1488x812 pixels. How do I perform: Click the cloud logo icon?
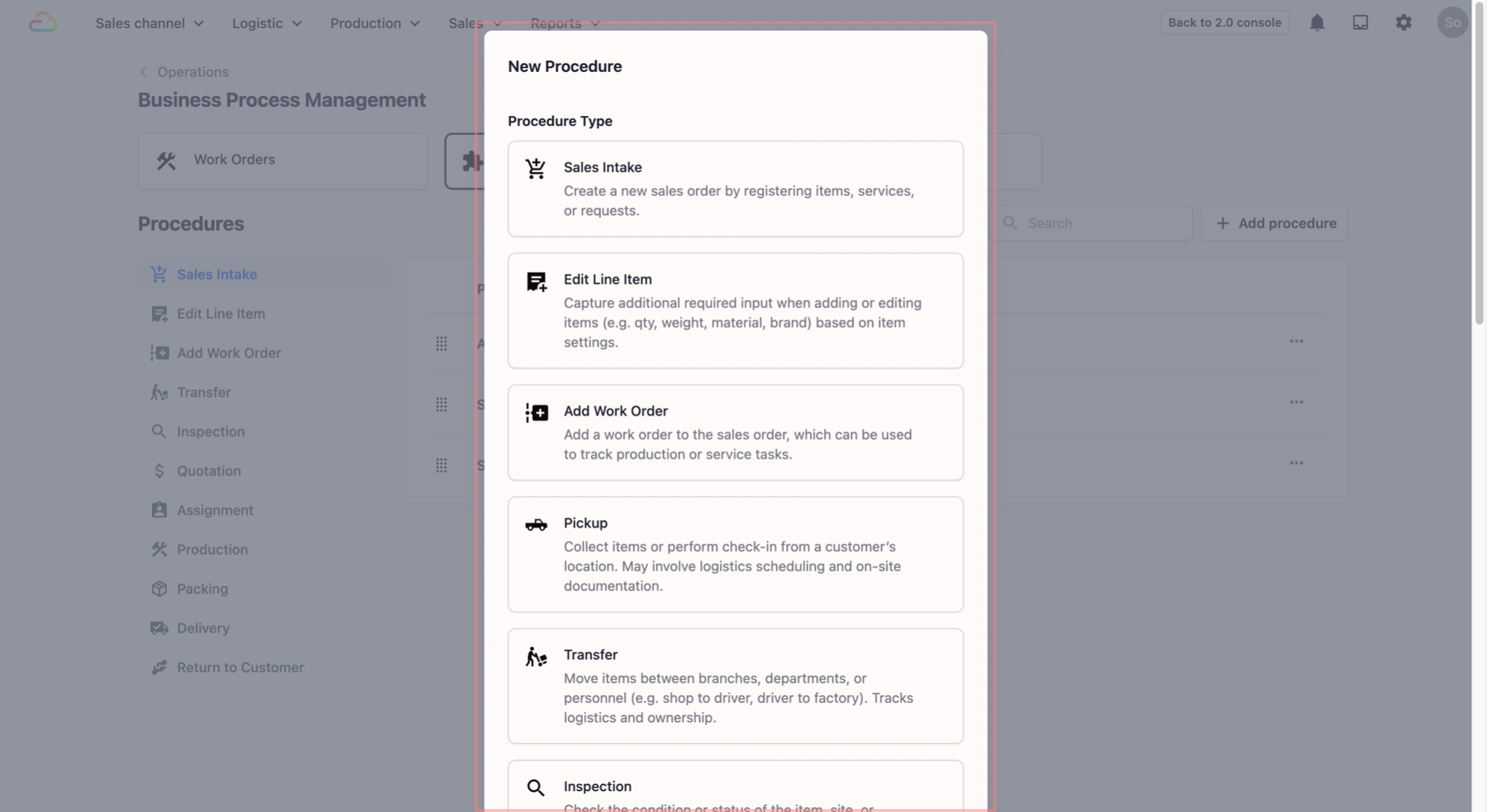[x=43, y=22]
